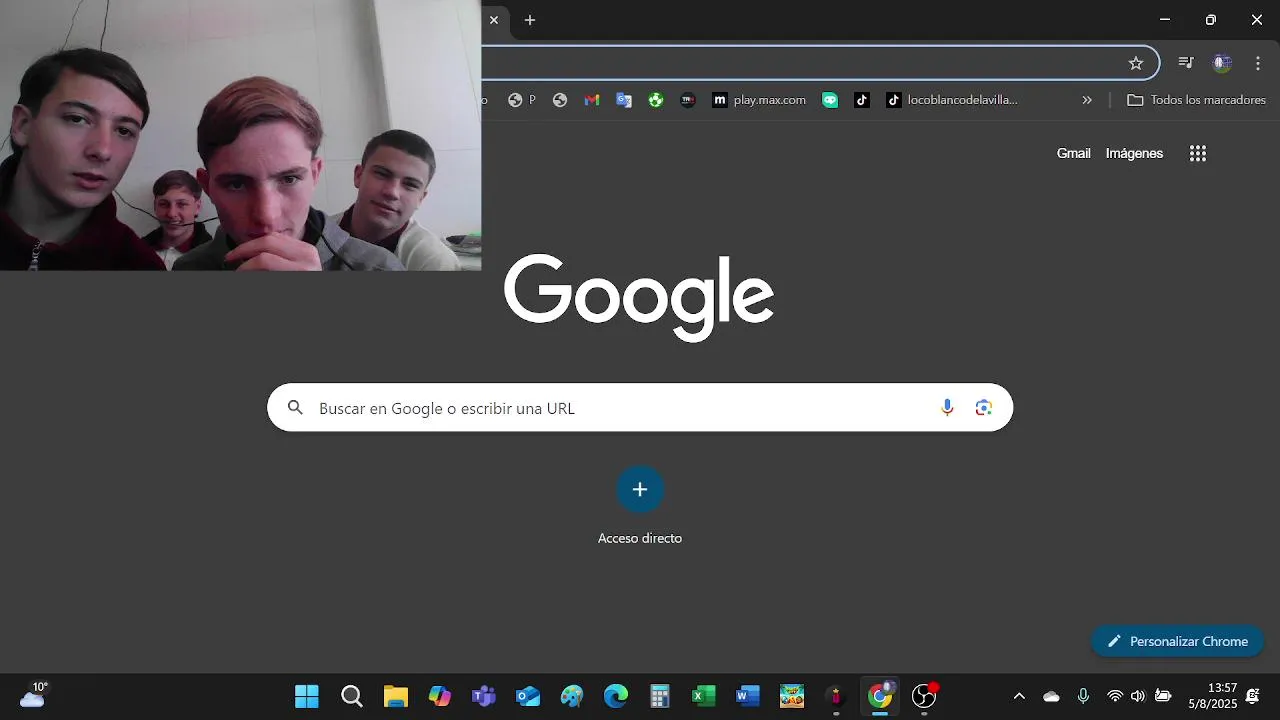Open the Calculator app in taskbar

660,696
